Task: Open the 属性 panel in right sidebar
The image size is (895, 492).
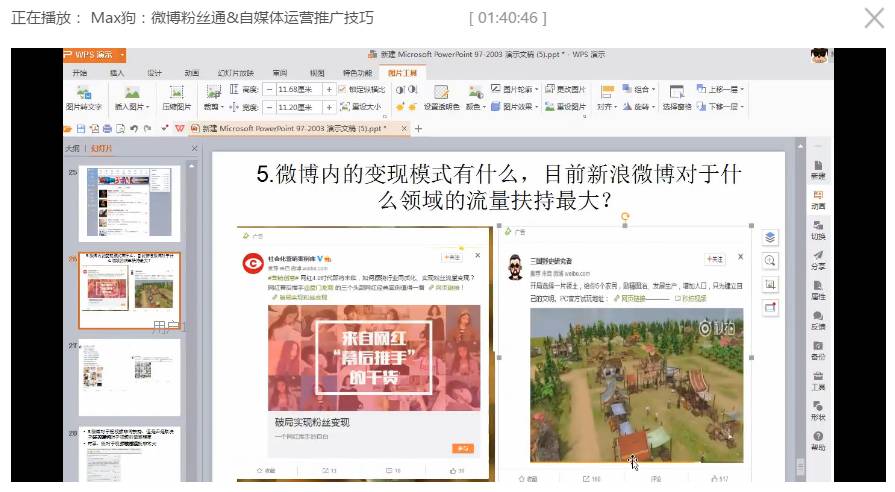Action: pos(818,291)
